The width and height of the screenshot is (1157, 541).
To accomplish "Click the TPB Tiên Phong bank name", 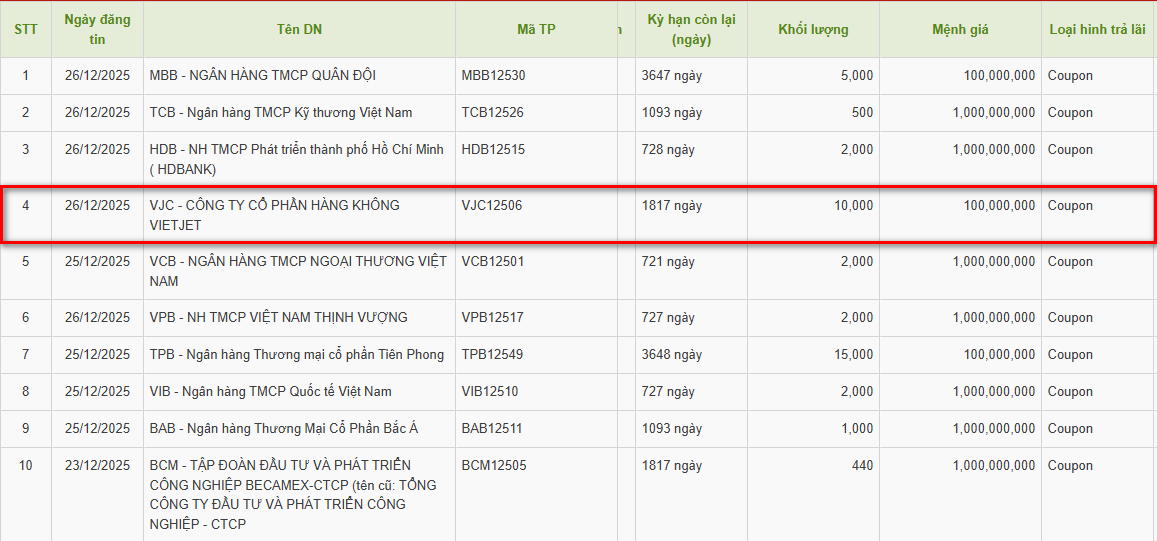I will (296, 355).
